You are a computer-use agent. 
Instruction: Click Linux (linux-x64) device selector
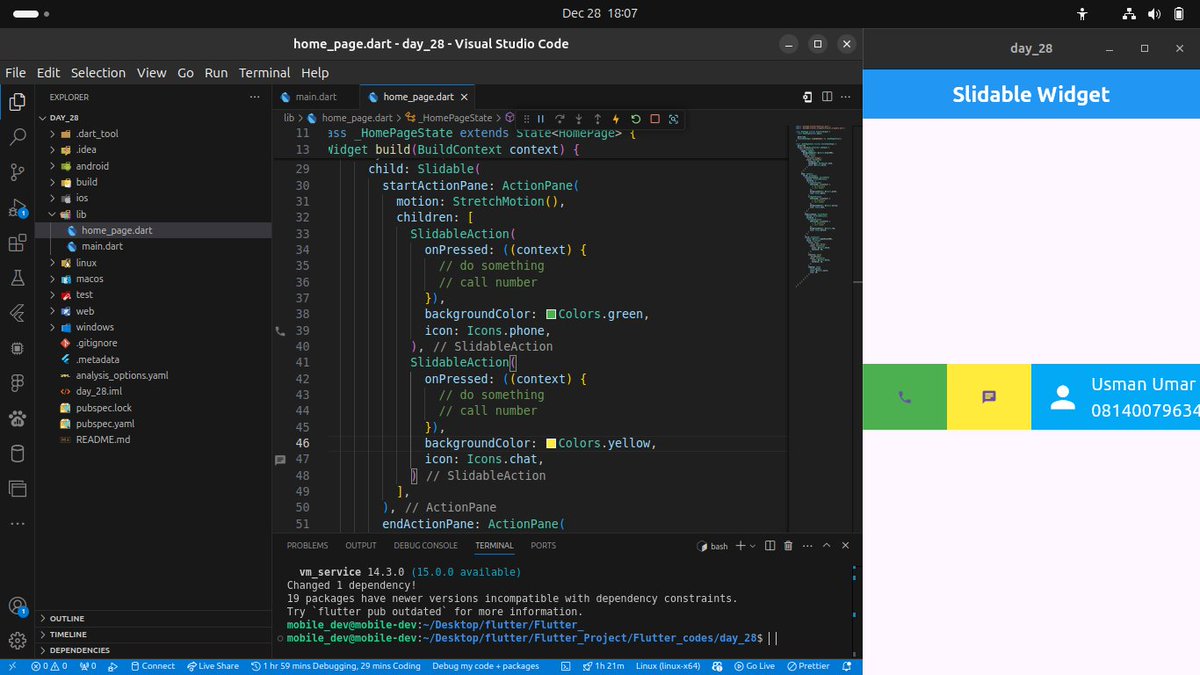click(668, 666)
